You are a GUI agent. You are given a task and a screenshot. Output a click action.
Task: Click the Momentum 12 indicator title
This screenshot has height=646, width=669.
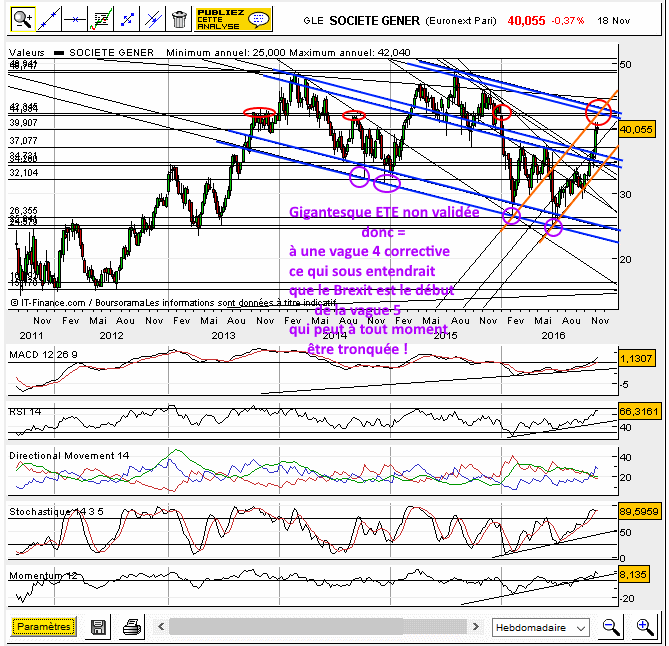click(43, 576)
